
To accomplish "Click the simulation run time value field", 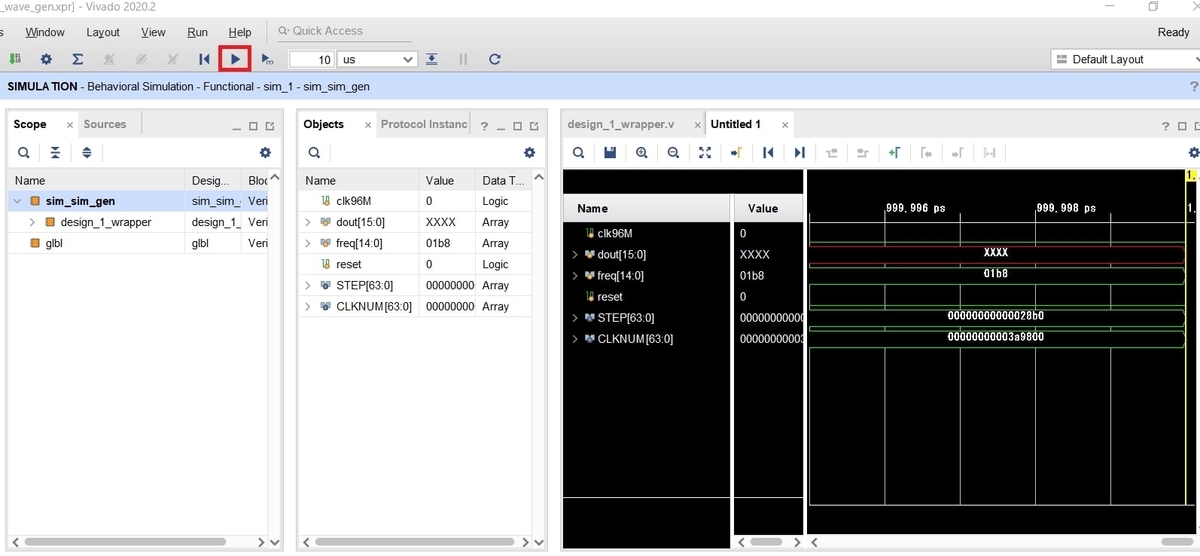I will point(312,59).
